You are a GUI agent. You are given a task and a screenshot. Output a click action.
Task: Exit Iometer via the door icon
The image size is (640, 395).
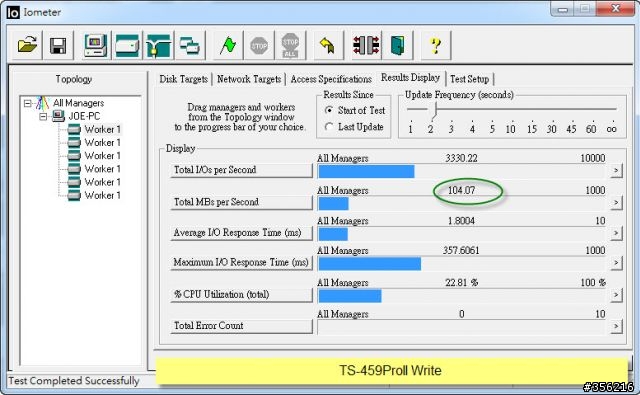point(398,45)
